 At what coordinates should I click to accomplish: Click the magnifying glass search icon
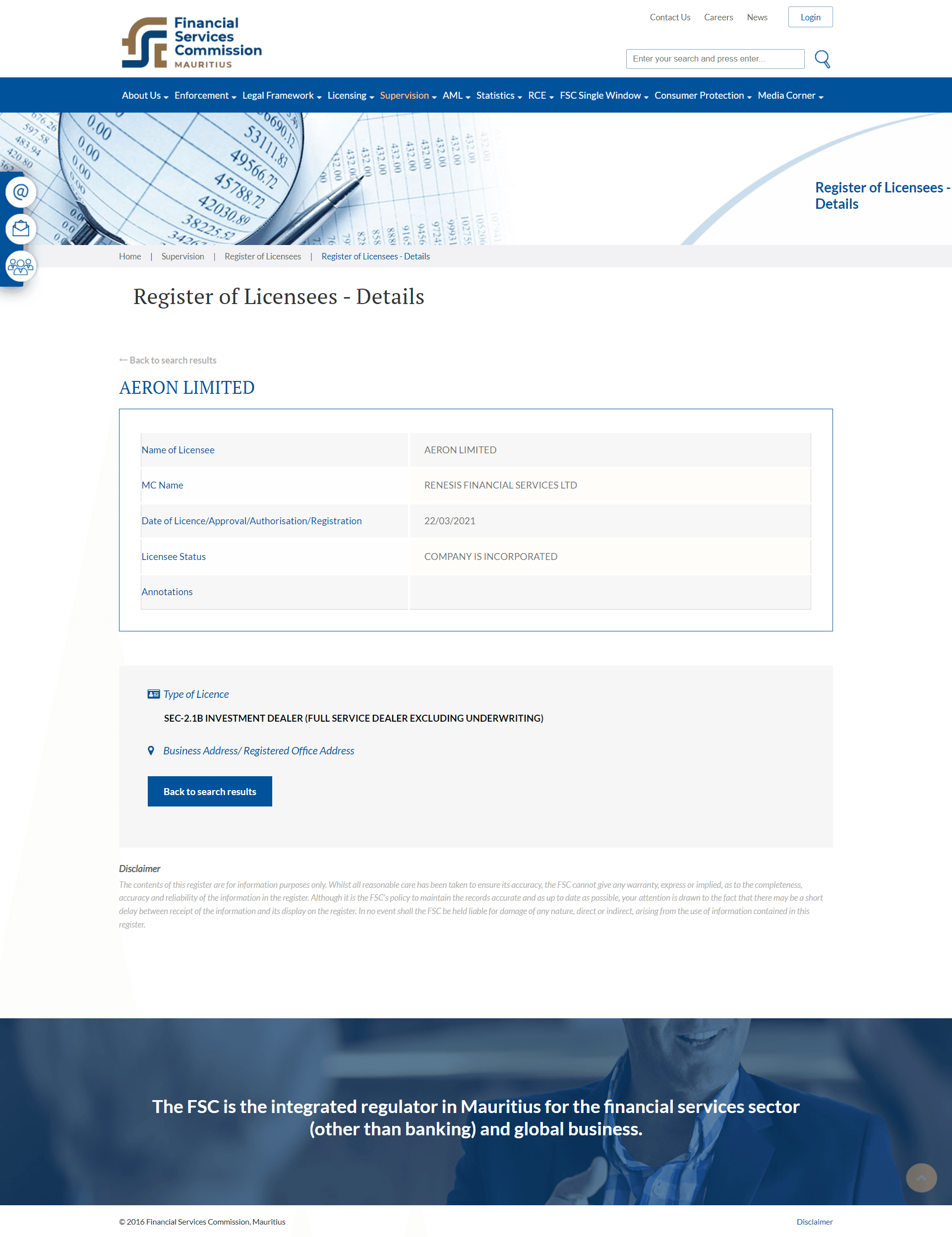click(822, 59)
